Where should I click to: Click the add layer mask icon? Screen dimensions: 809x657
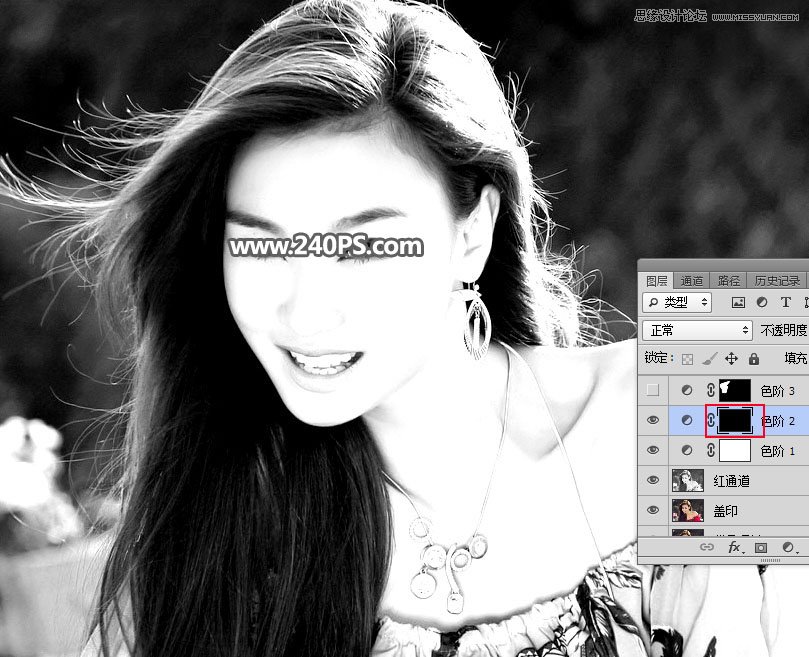point(761,547)
